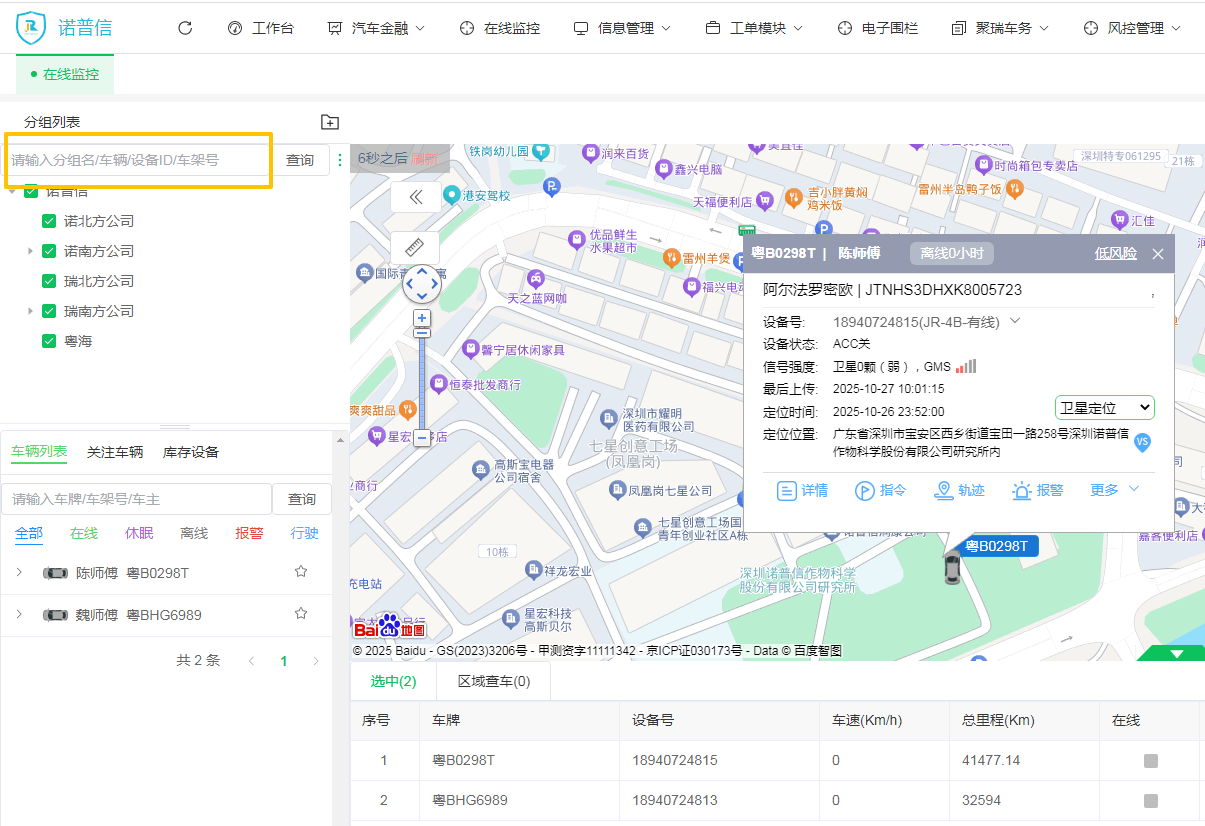Click the add group folder icon
The width and height of the screenshot is (1205, 826).
[x=330, y=122]
